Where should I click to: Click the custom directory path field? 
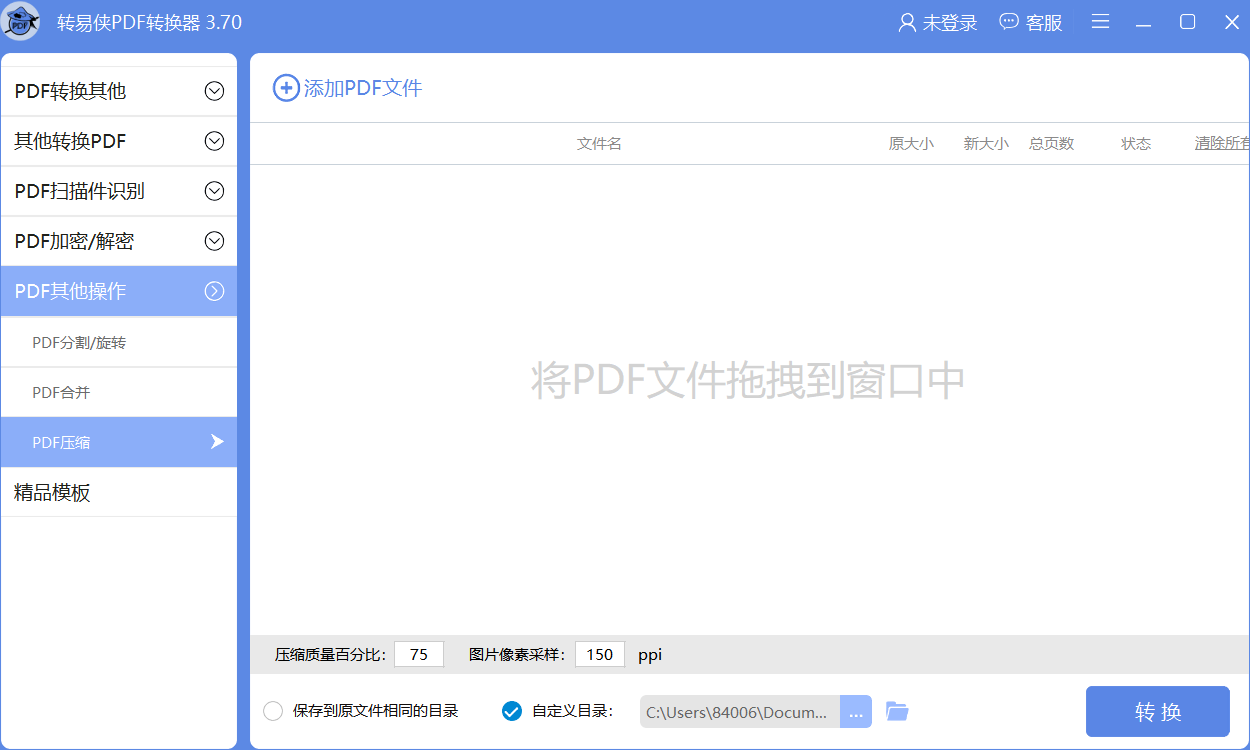click(740, 712)
